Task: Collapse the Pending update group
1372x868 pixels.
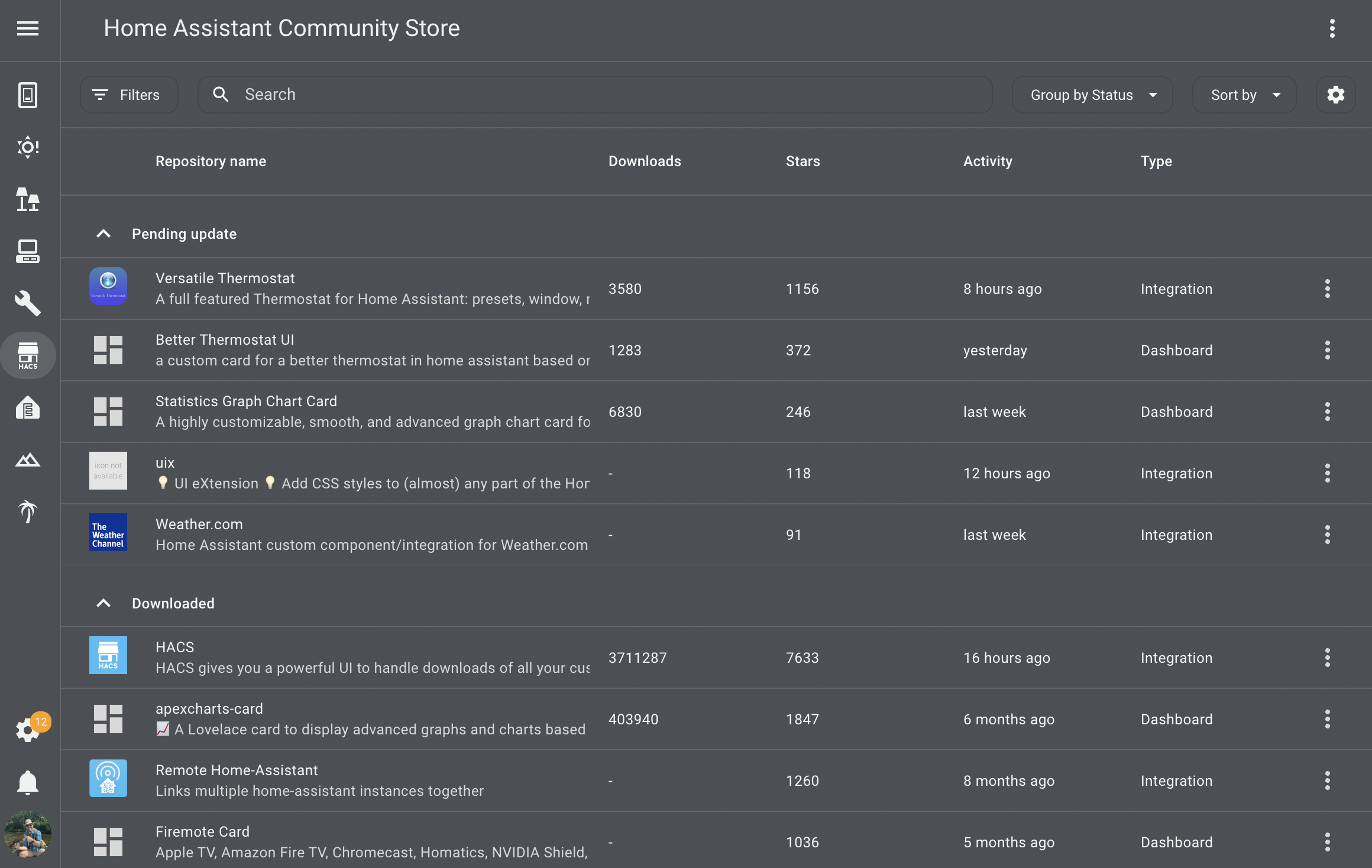Action: coord(103,234)
